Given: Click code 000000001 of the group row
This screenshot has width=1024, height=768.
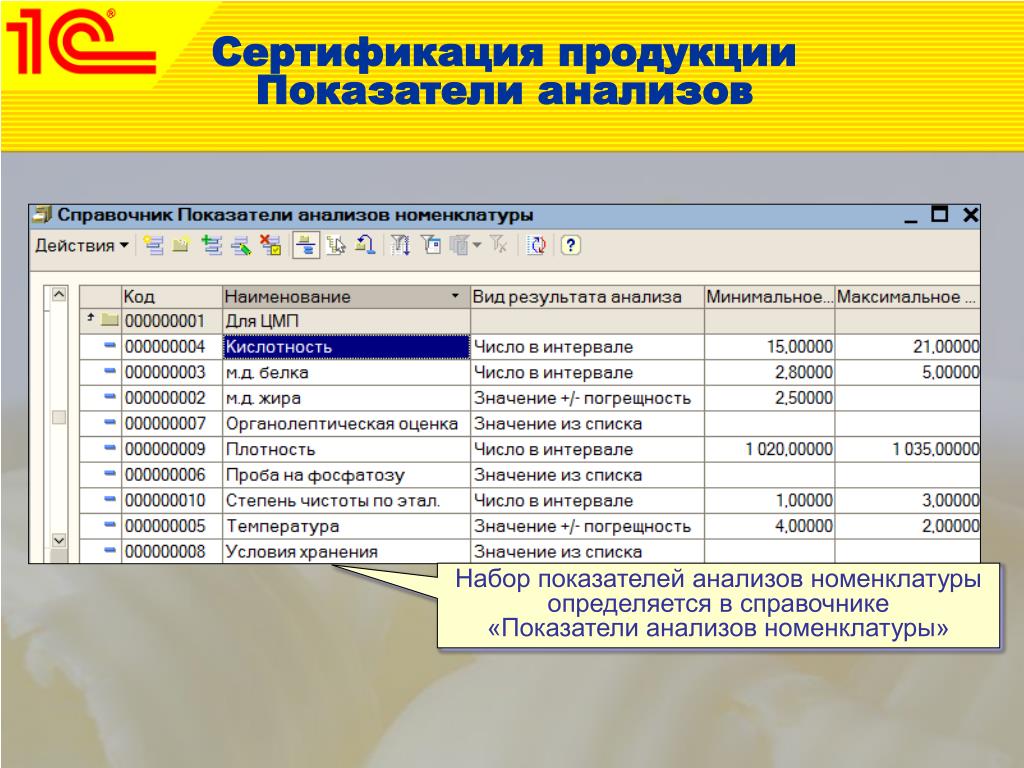Looking at the screenshot, I should tap(165, 321).
